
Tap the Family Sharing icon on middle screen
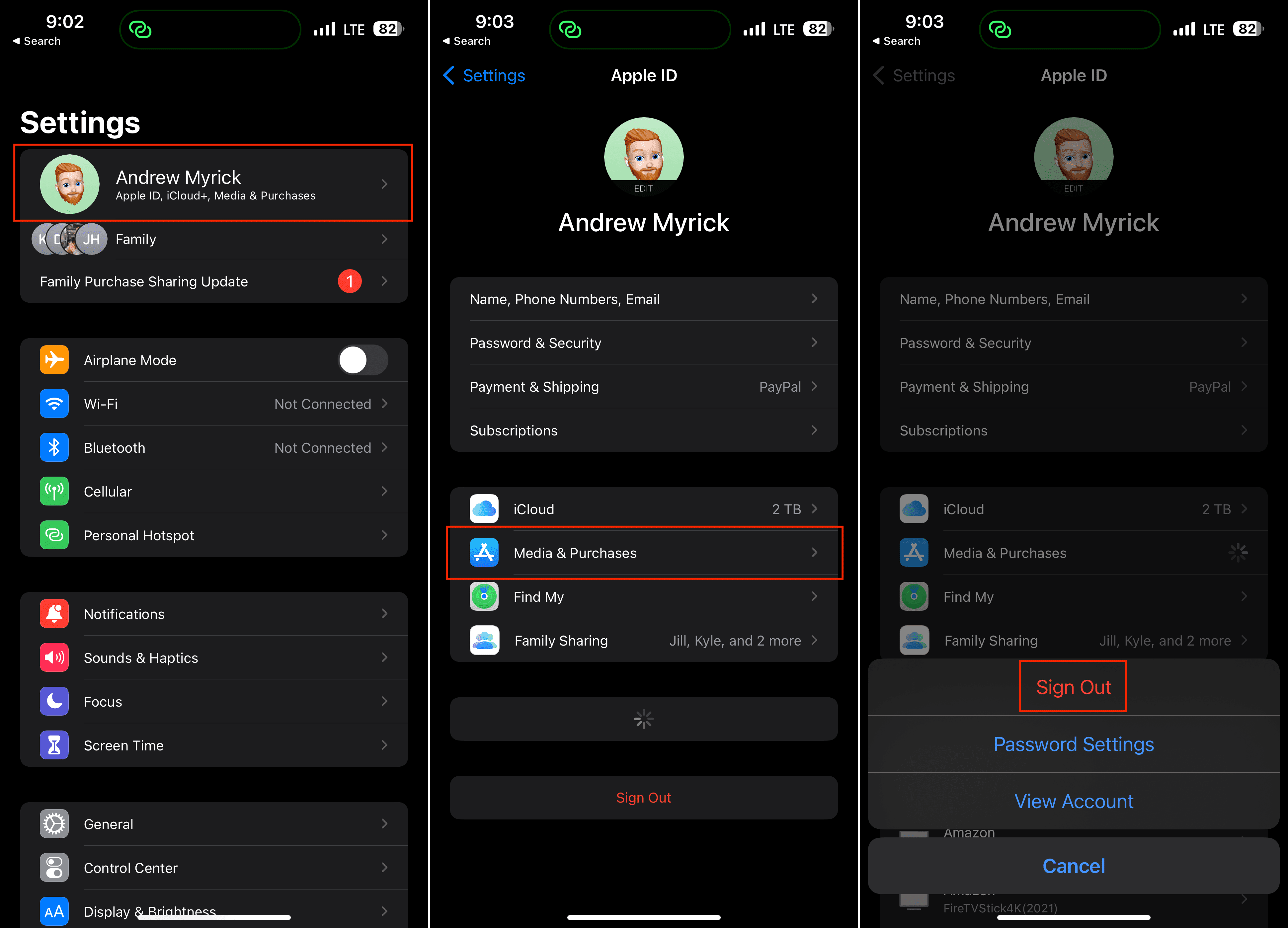coord(484,640)
